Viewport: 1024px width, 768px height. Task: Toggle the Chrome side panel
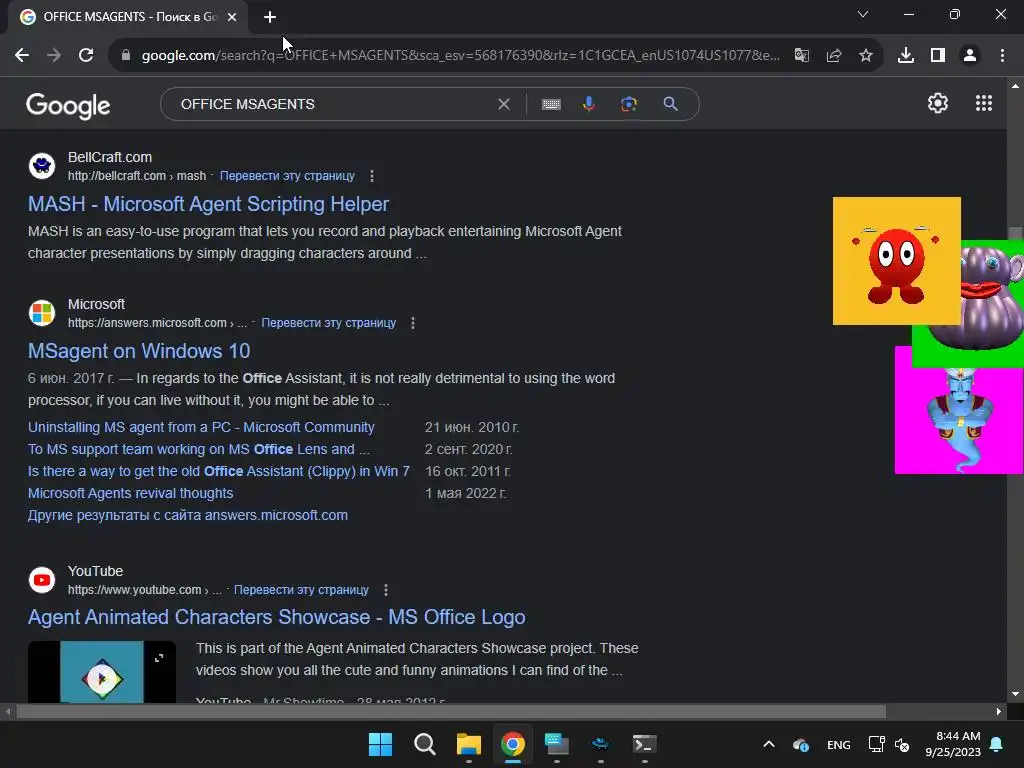point(938,56)
